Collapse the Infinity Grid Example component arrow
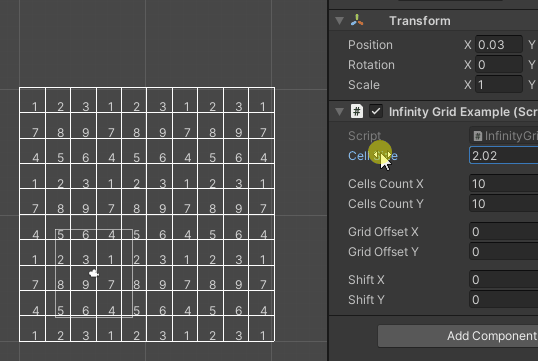 click(x=340, y=112)
